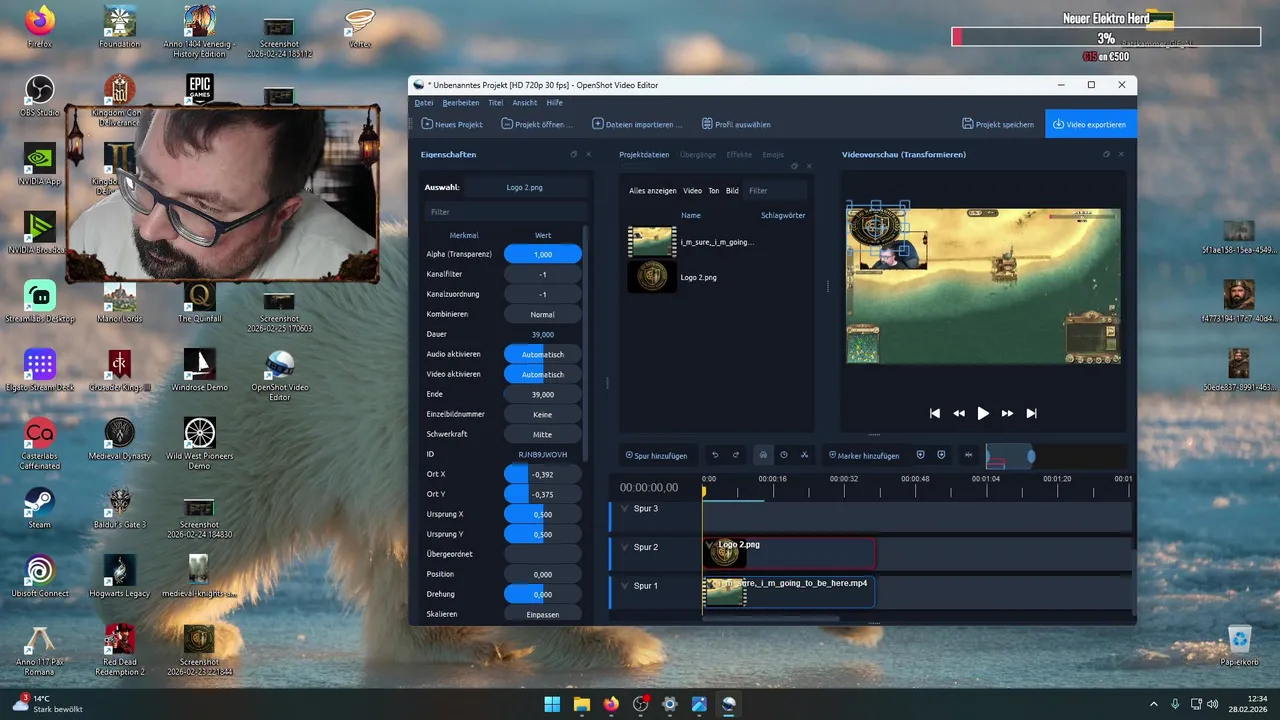The image size is (1280, 720).
Task: Click the Schwerkraft Mitte value
Action: click(543, 434)
